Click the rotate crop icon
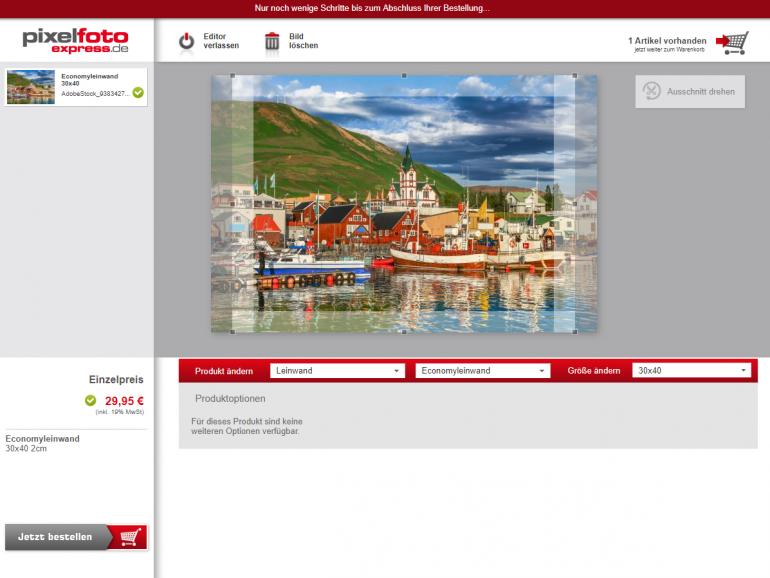 [x=651, y=91]
